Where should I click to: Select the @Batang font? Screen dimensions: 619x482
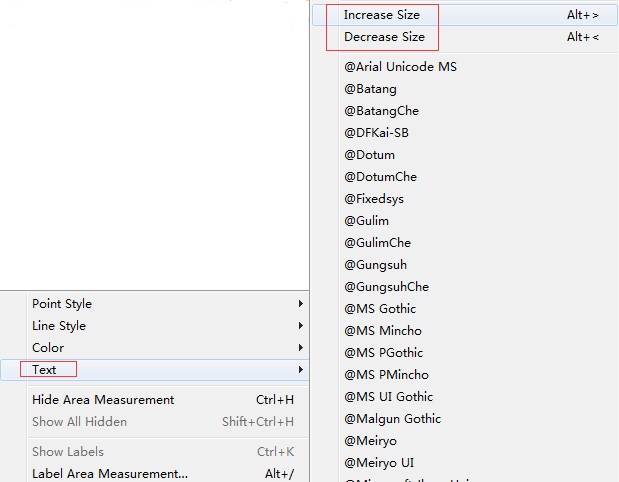click(x=371, y=89)
